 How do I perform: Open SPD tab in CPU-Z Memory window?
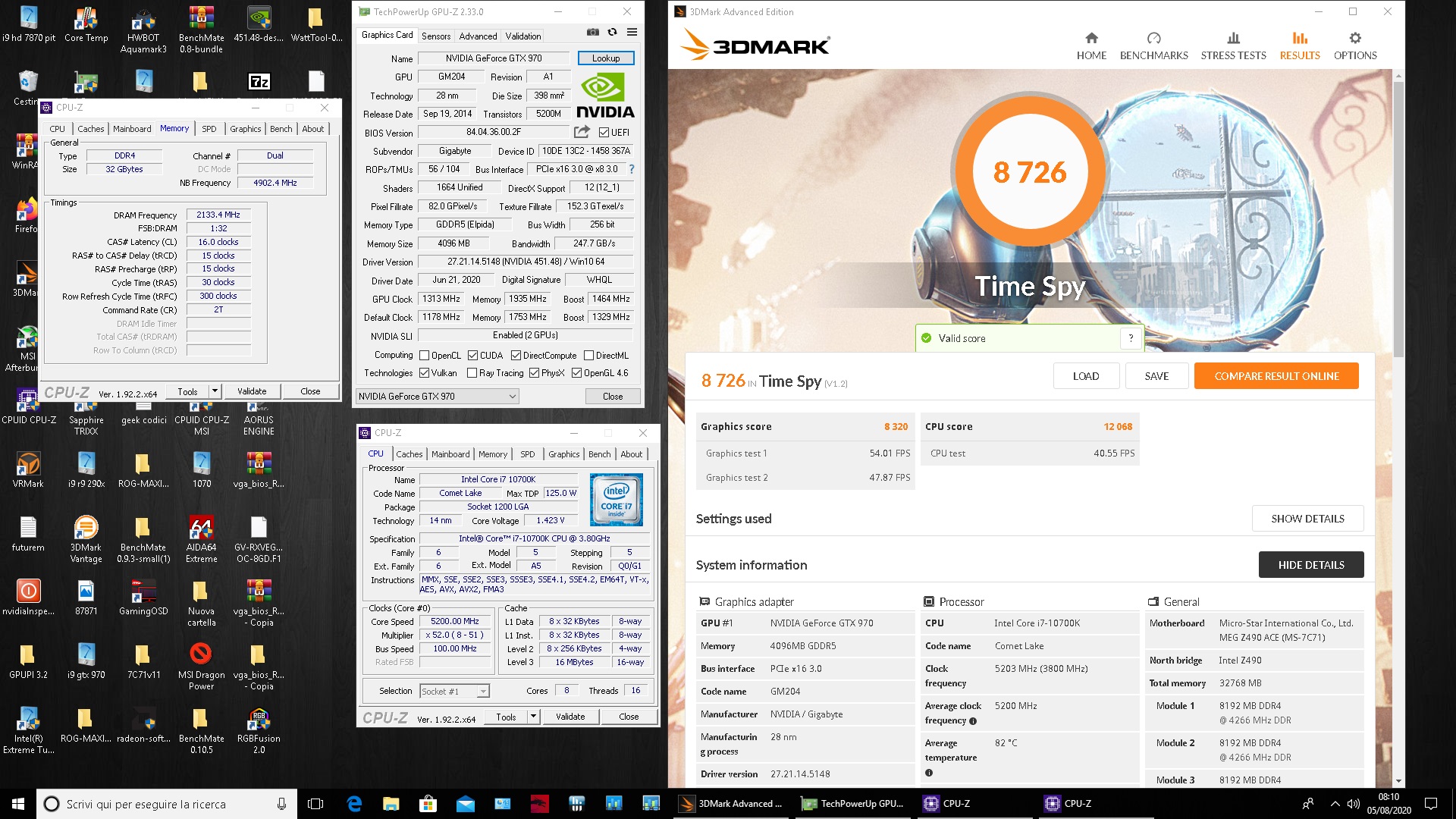coord(209,129)
